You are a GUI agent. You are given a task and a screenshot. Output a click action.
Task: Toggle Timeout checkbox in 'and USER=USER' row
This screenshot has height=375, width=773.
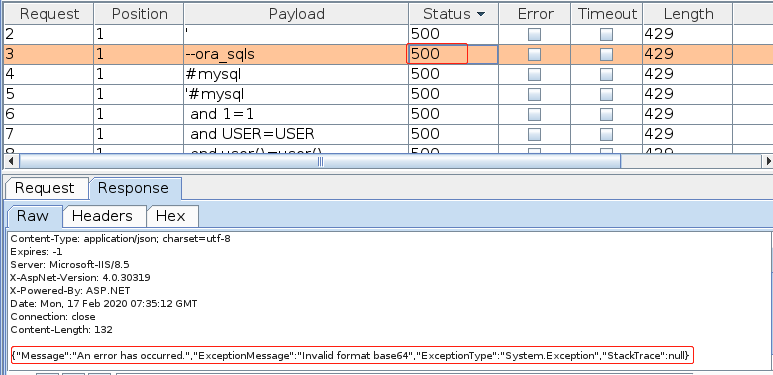(x=606, y=134)
